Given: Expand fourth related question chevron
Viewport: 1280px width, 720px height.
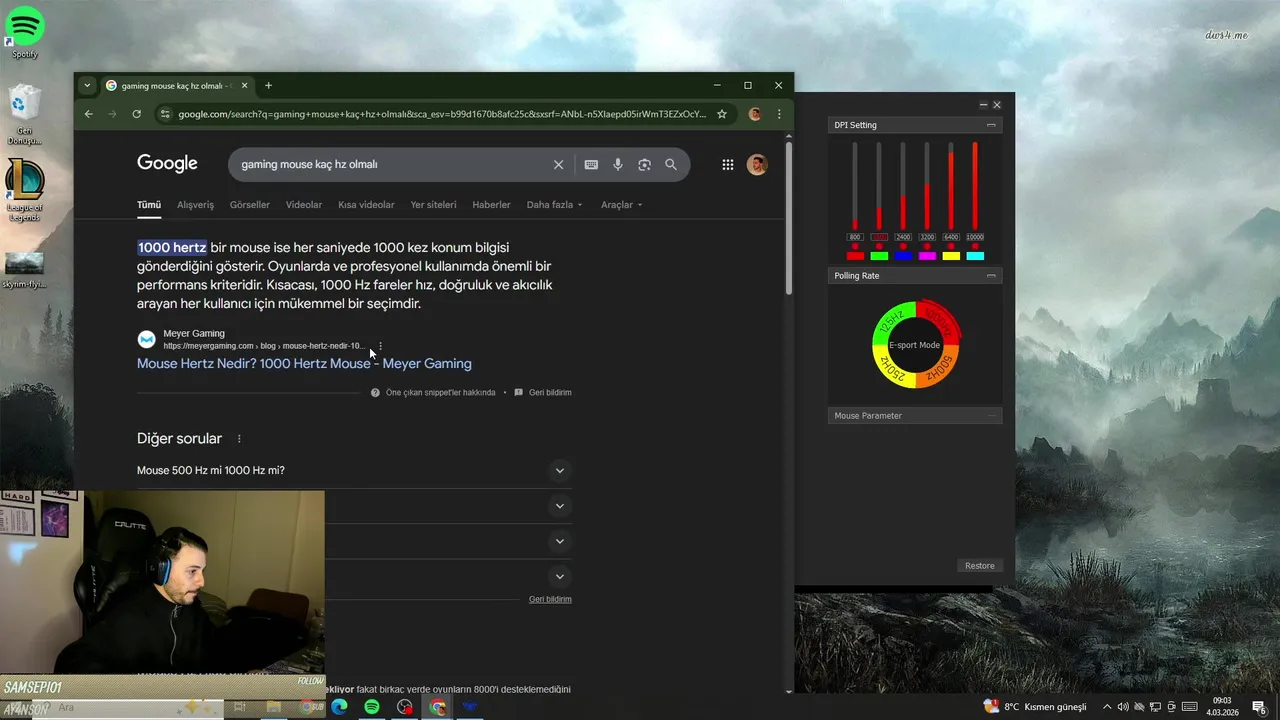Looking at the screenshot, I should point(560,576).
